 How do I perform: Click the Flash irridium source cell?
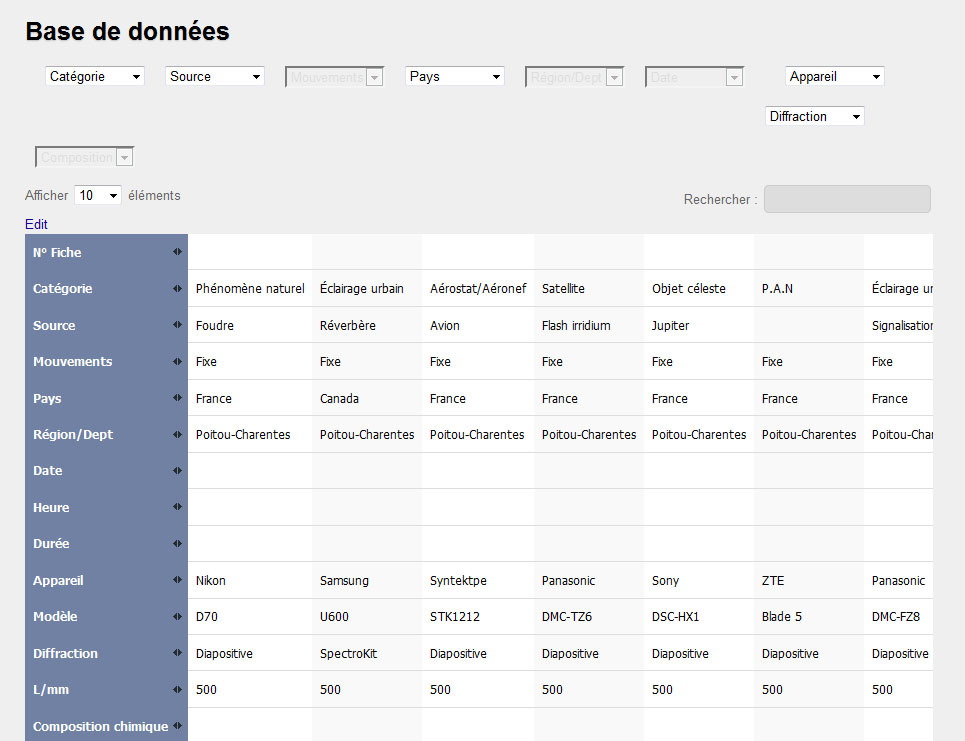point(576,325)
